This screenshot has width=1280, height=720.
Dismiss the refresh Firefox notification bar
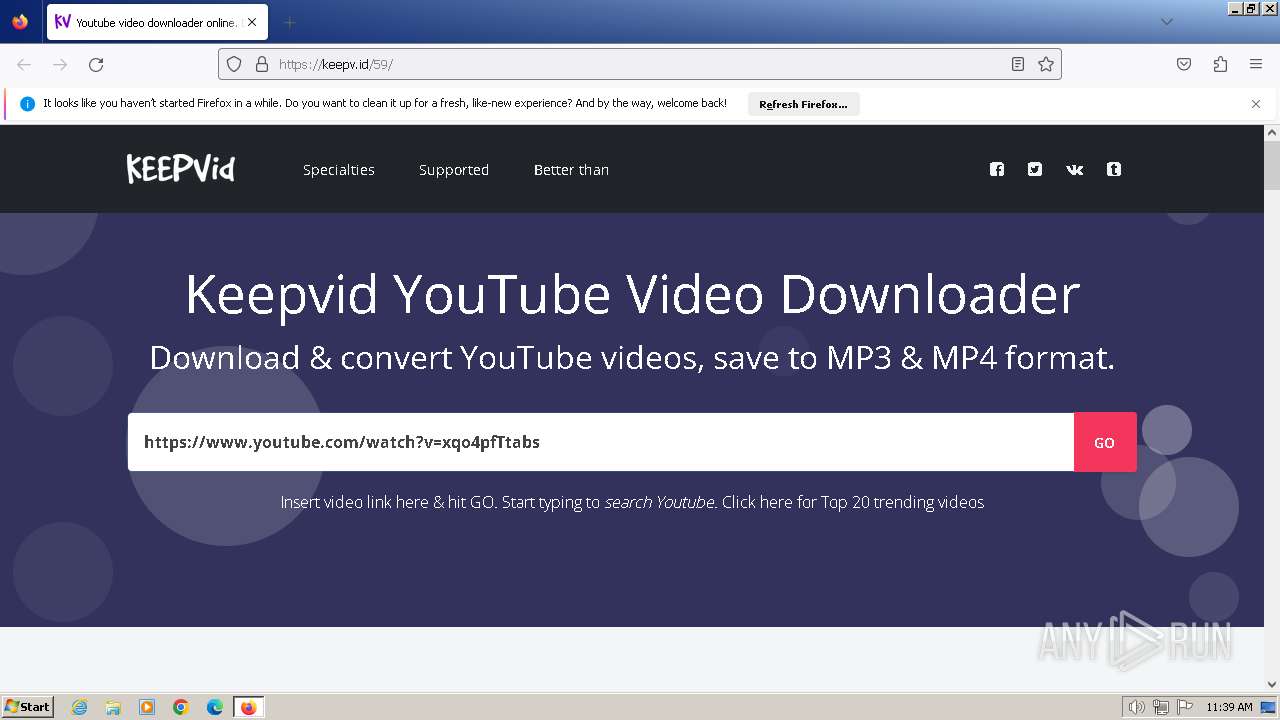coord(1256,104)
